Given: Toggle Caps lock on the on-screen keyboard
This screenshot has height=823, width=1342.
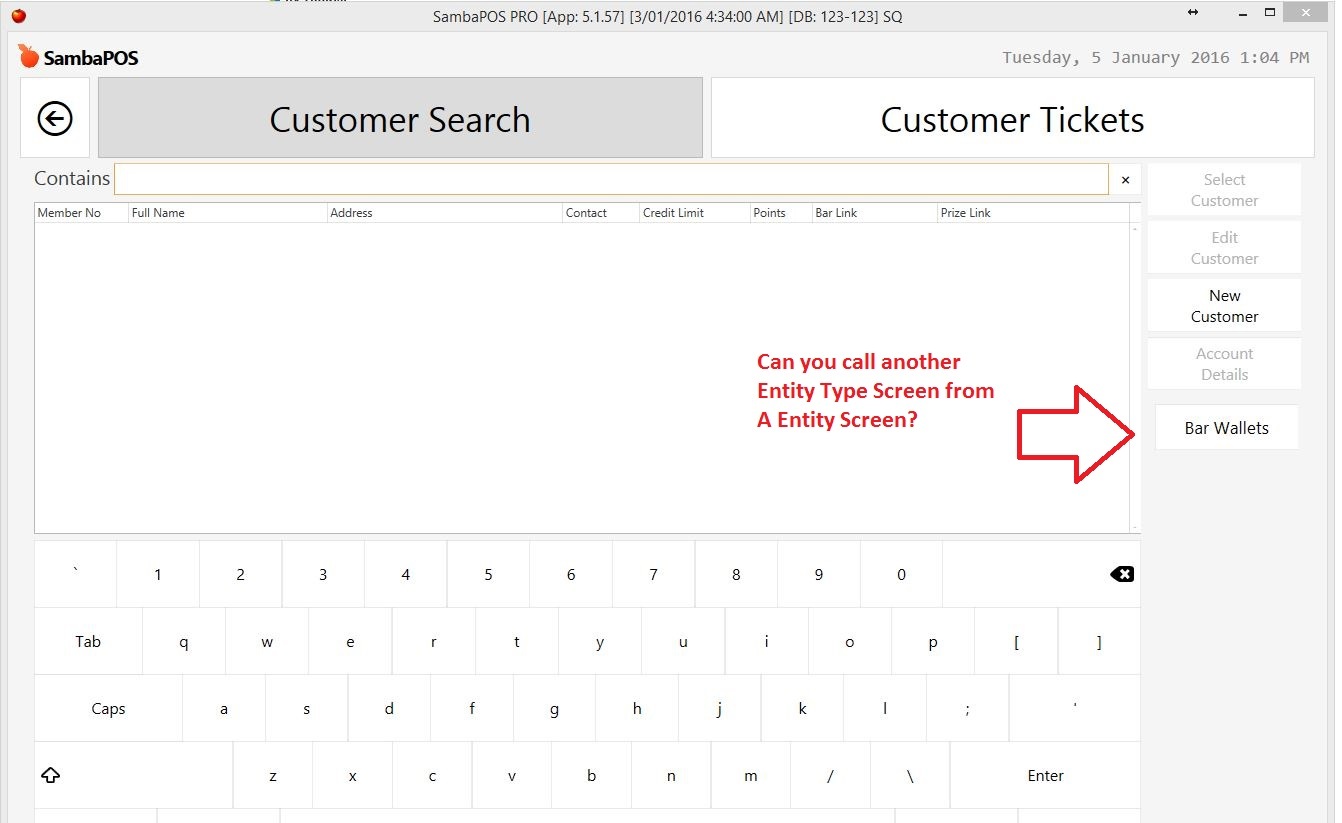Looking at the screenshot, I should click(x=108, y=708).
